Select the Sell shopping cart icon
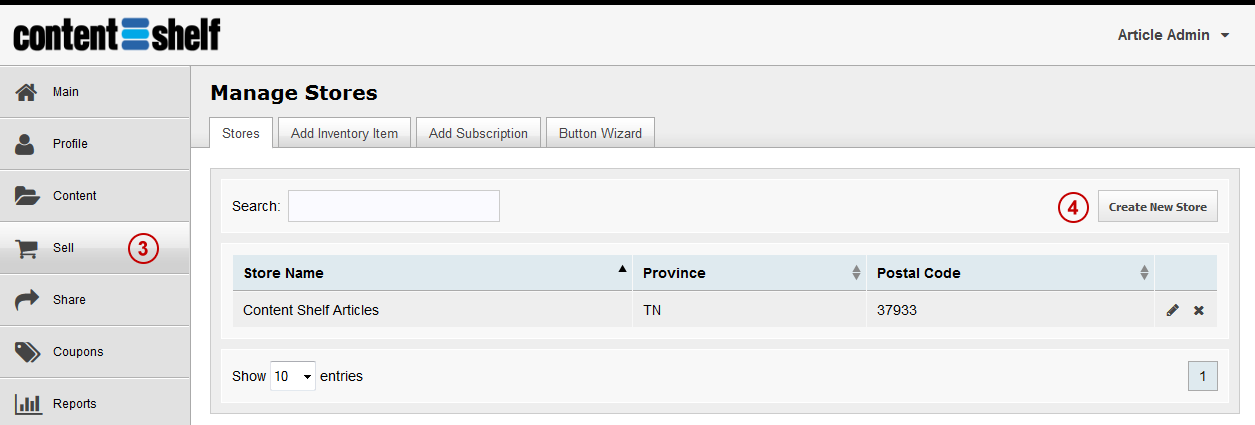Screen dimensions: 1255x425 [26, 248]
